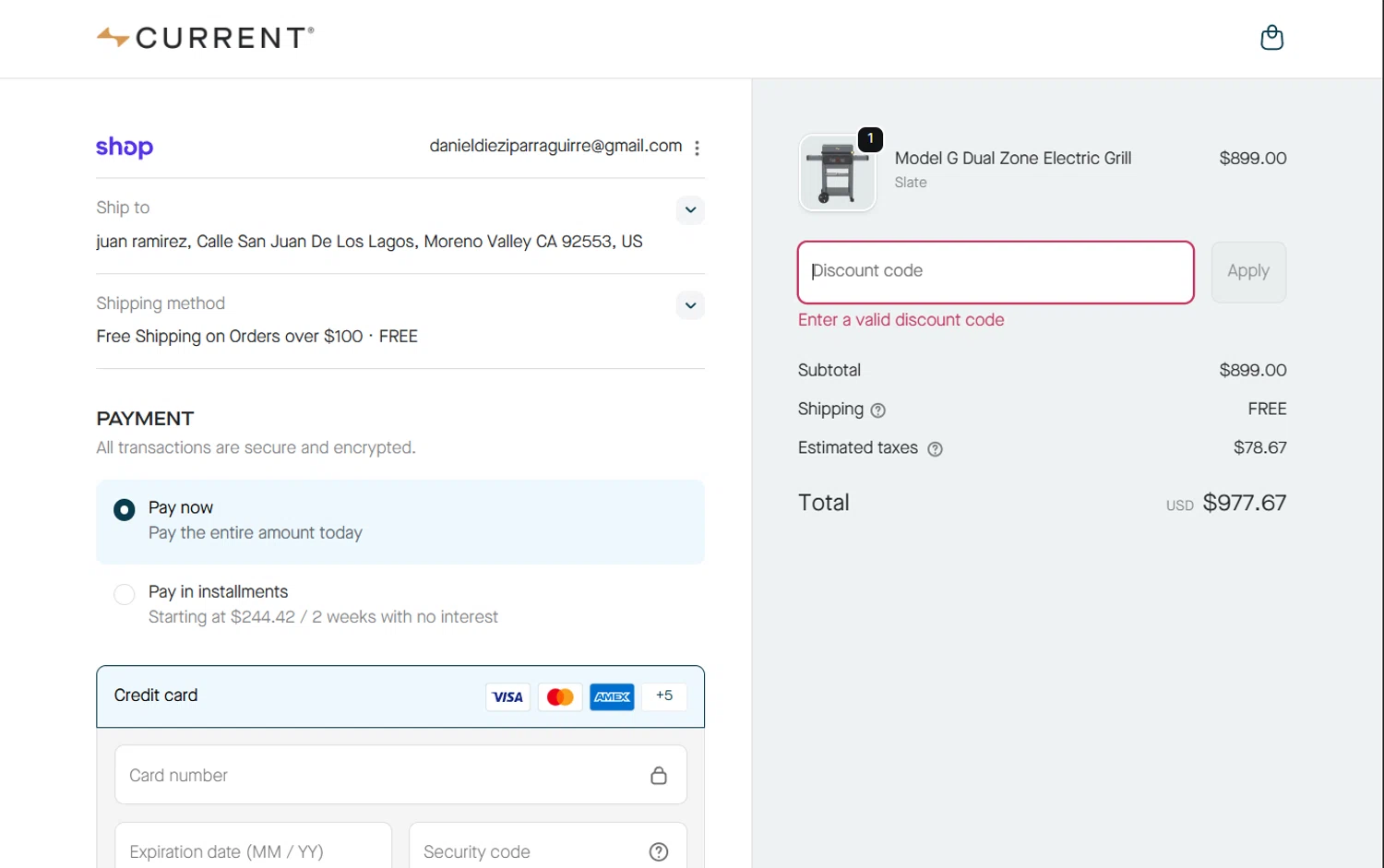The image size is (1384, 868).
Task: Focus the Card number field
Action: pos(400,775)
